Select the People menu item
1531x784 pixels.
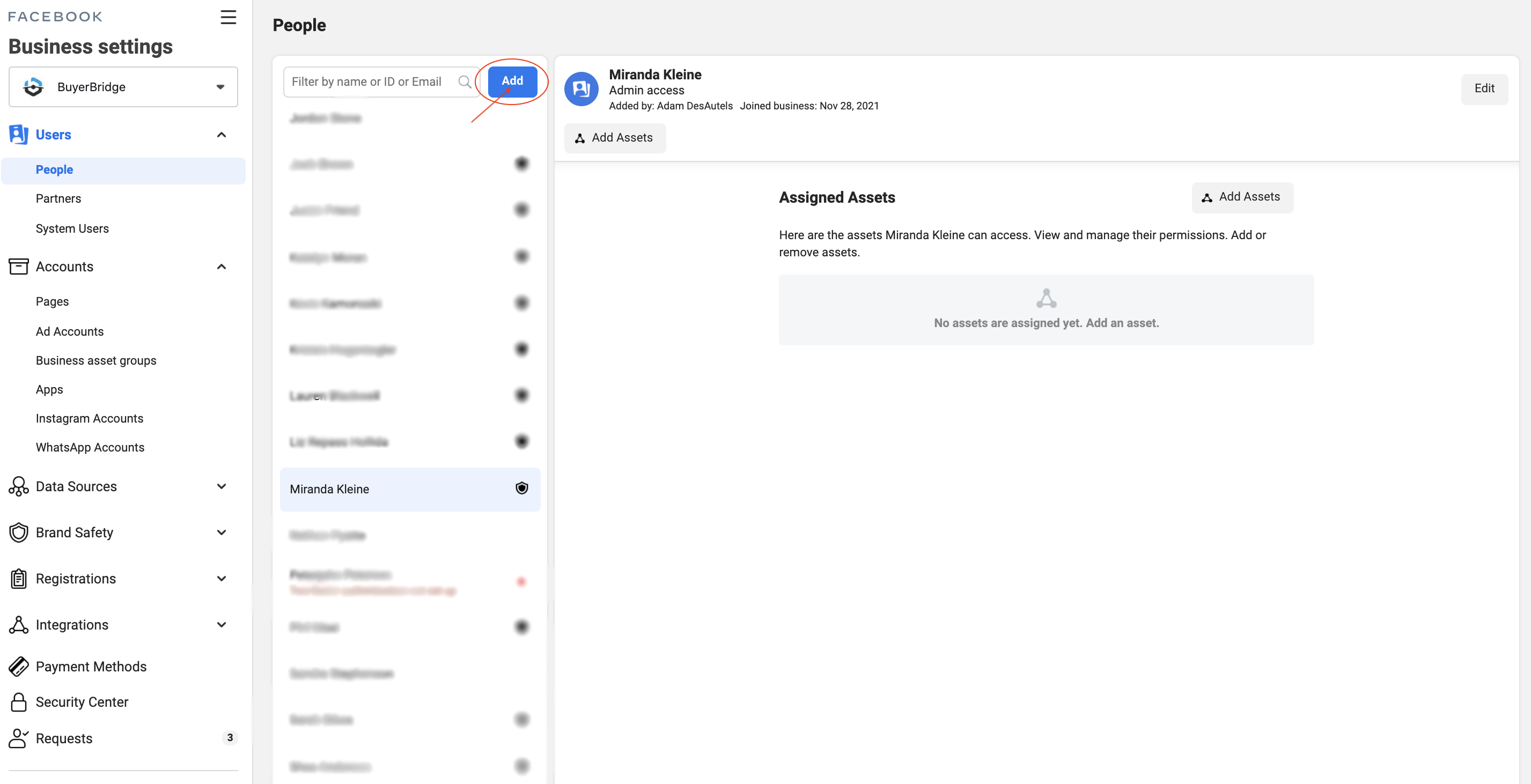coord(123,170)
